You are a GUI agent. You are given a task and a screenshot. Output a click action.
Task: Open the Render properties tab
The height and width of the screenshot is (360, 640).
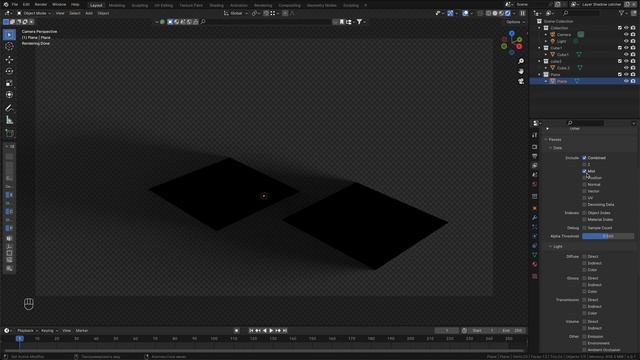click(535, 147)
